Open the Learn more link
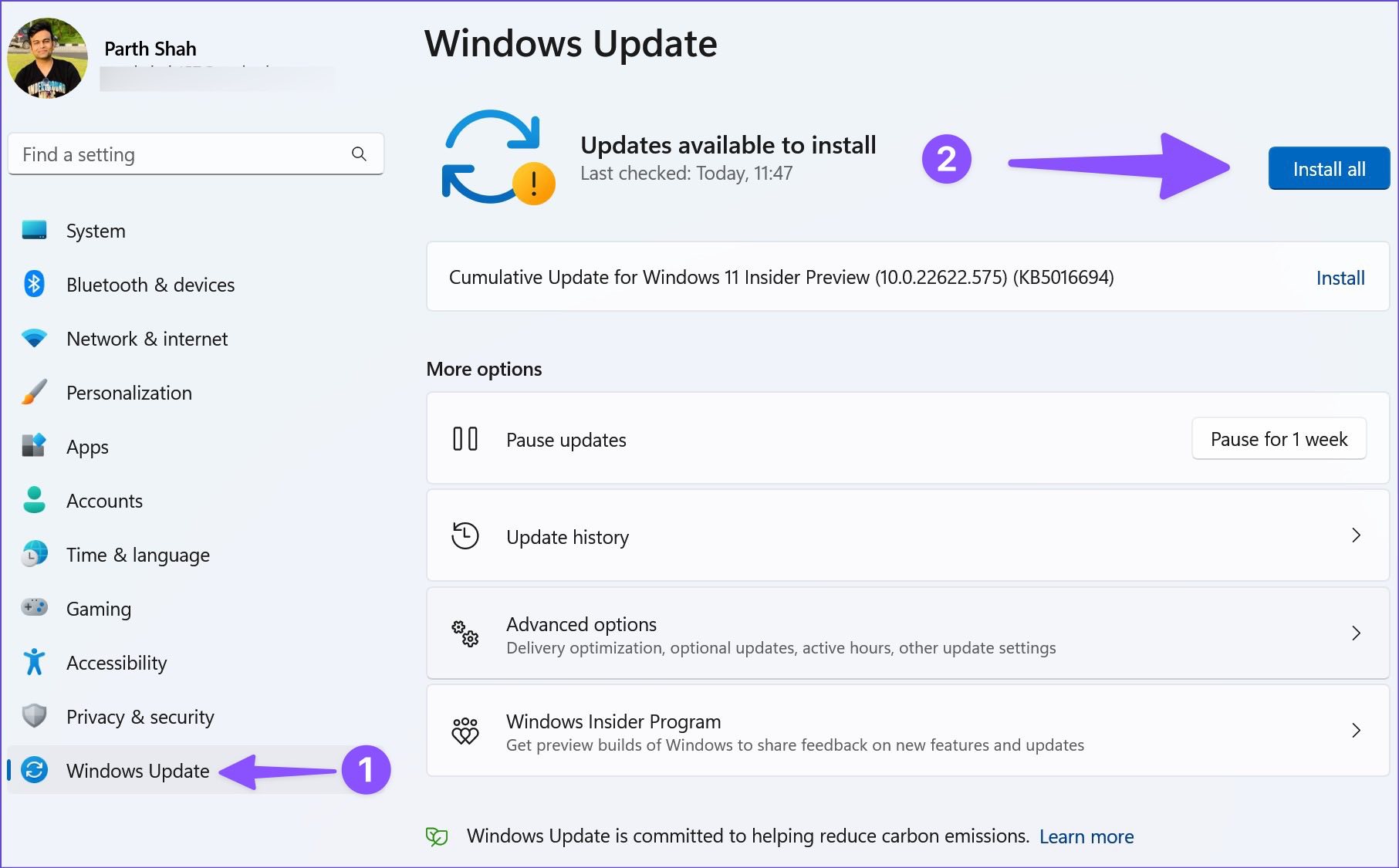The width and height of the screenshot is (1399, 868). [x=1086, y=836]
